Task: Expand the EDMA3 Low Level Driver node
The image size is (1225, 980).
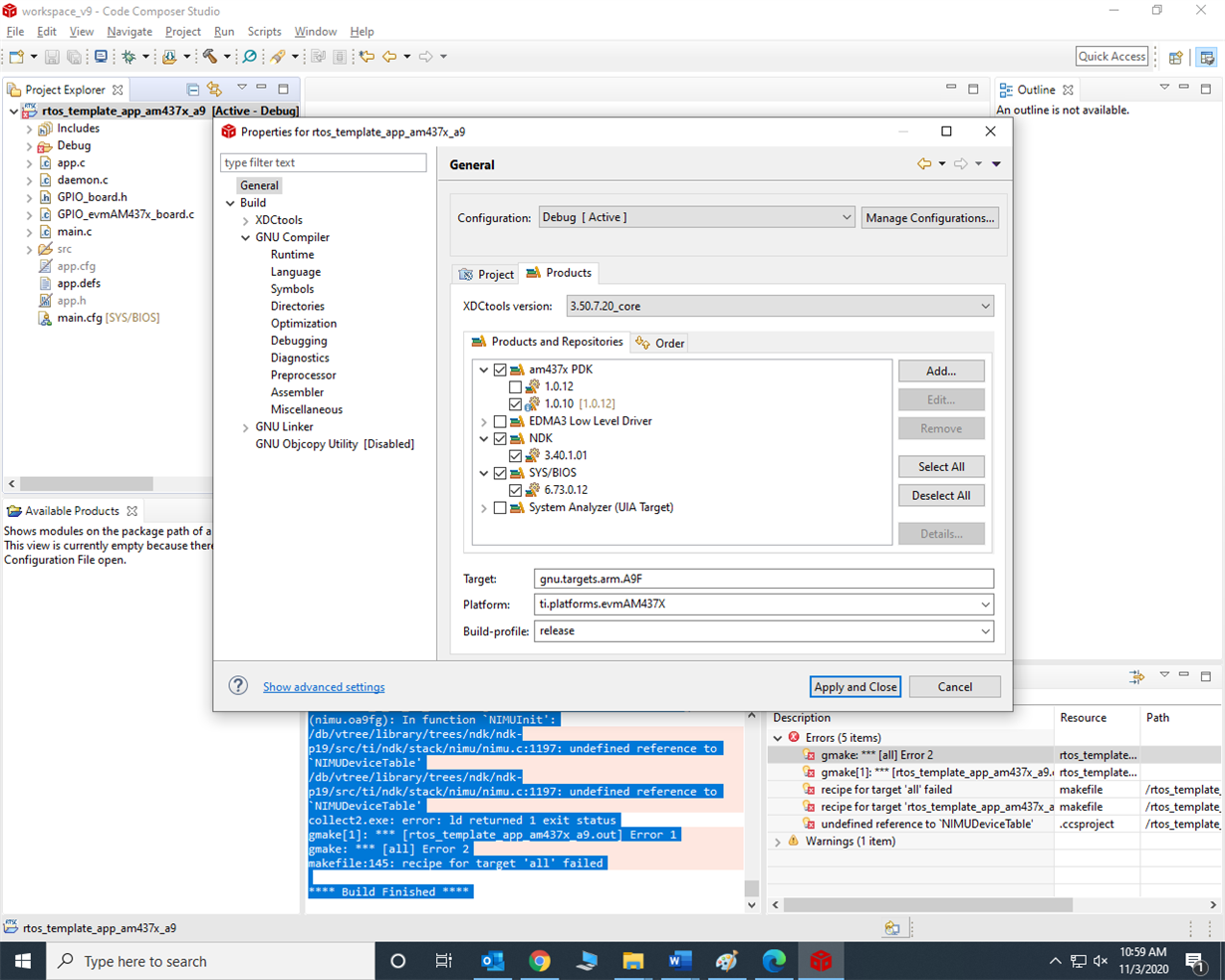Action: pyautogui.click(x=484, y=421)
